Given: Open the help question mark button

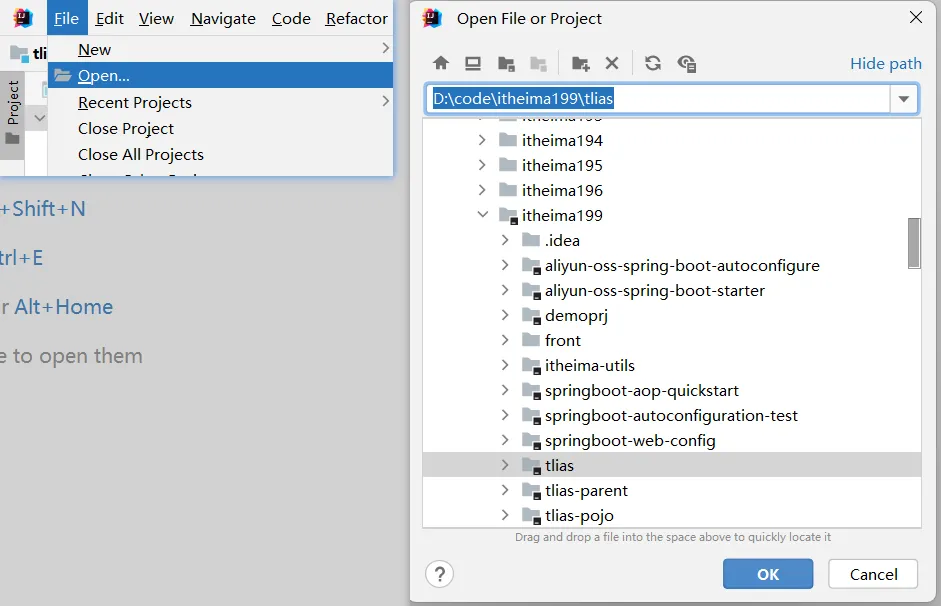Looking at the screenshot, I should pyautogui.click(x=440, y=574).
